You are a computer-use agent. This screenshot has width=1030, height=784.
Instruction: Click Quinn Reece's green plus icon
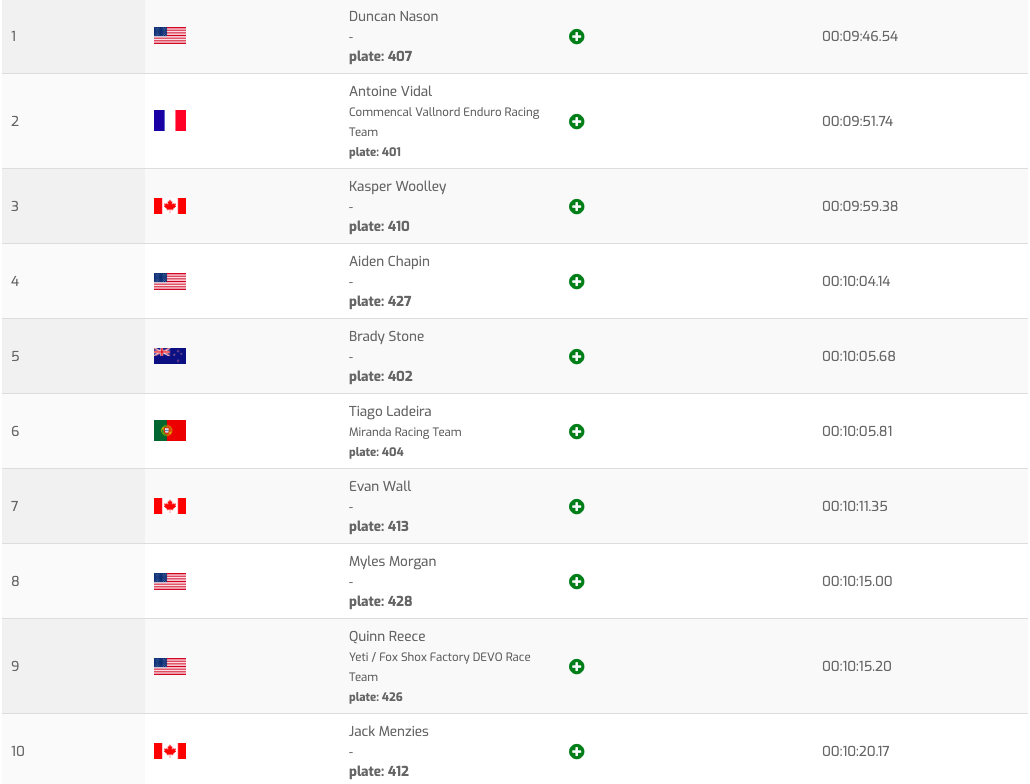click(576, 667)
